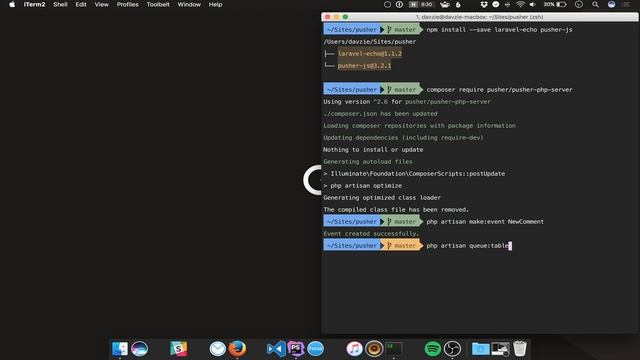Click the 'pusher-js@3.2.1' package text
Image resolution: width=640 pixels, height=360 pixels.
point(364,65)
